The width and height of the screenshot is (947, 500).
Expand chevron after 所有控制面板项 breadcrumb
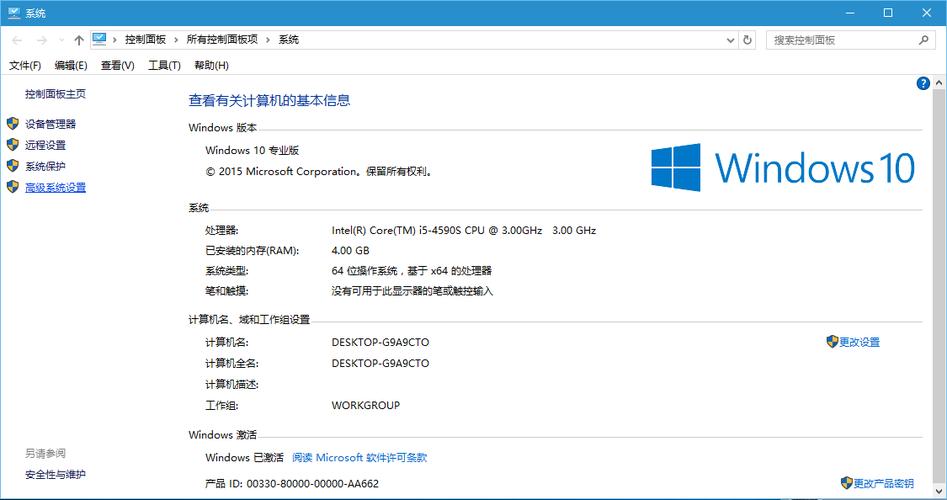click(268, 40)
